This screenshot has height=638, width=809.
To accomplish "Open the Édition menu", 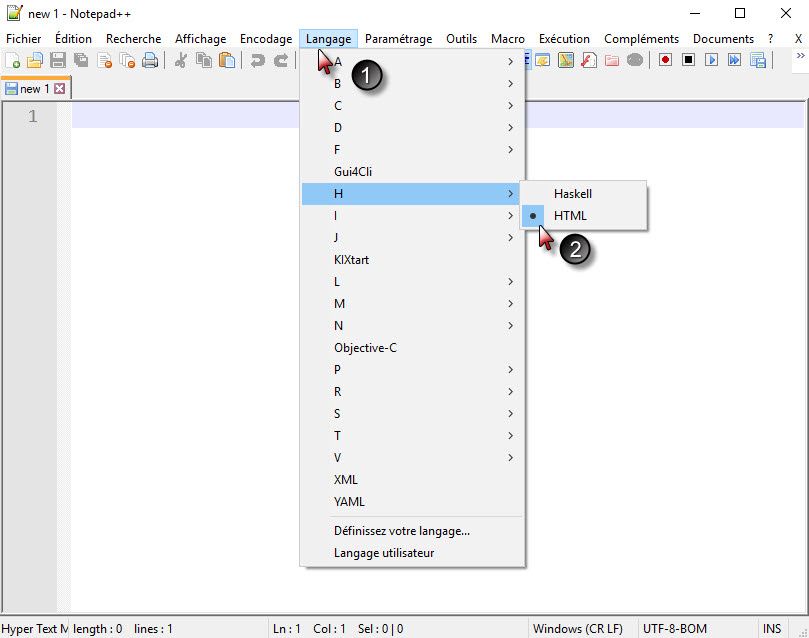I will [x=73, y=39].
